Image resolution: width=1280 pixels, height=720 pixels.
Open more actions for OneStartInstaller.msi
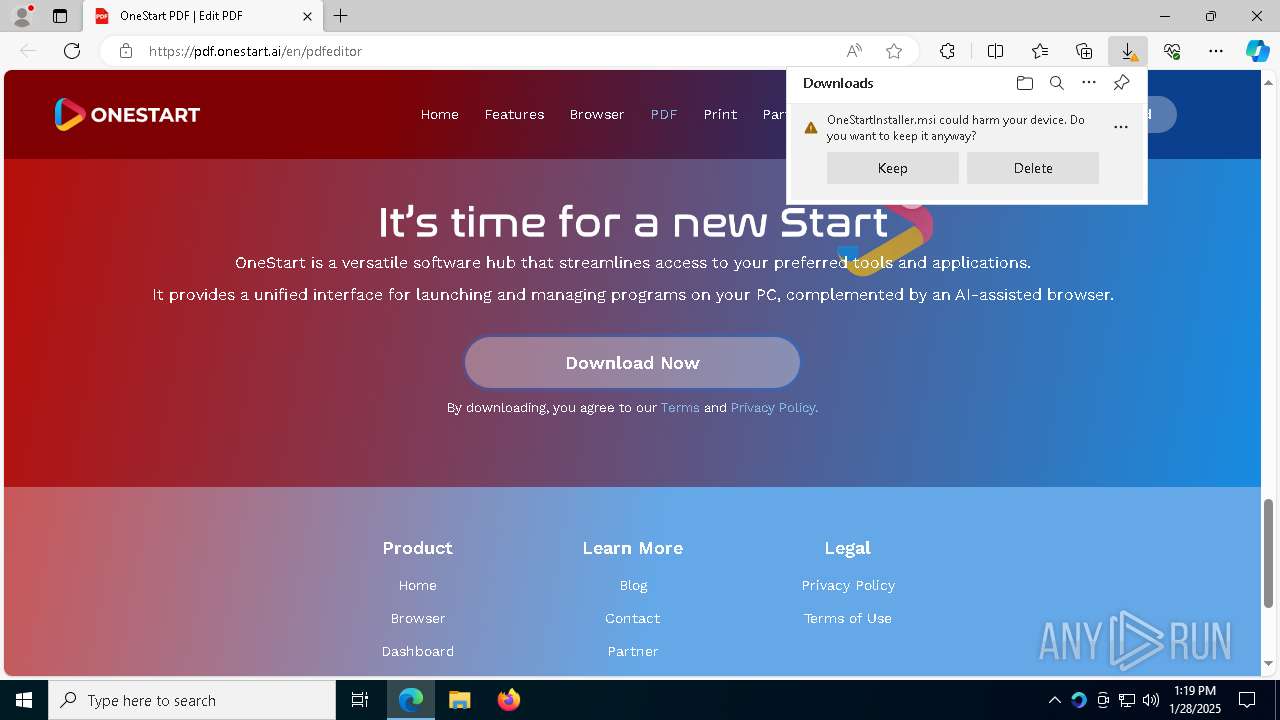point(1121,127)
